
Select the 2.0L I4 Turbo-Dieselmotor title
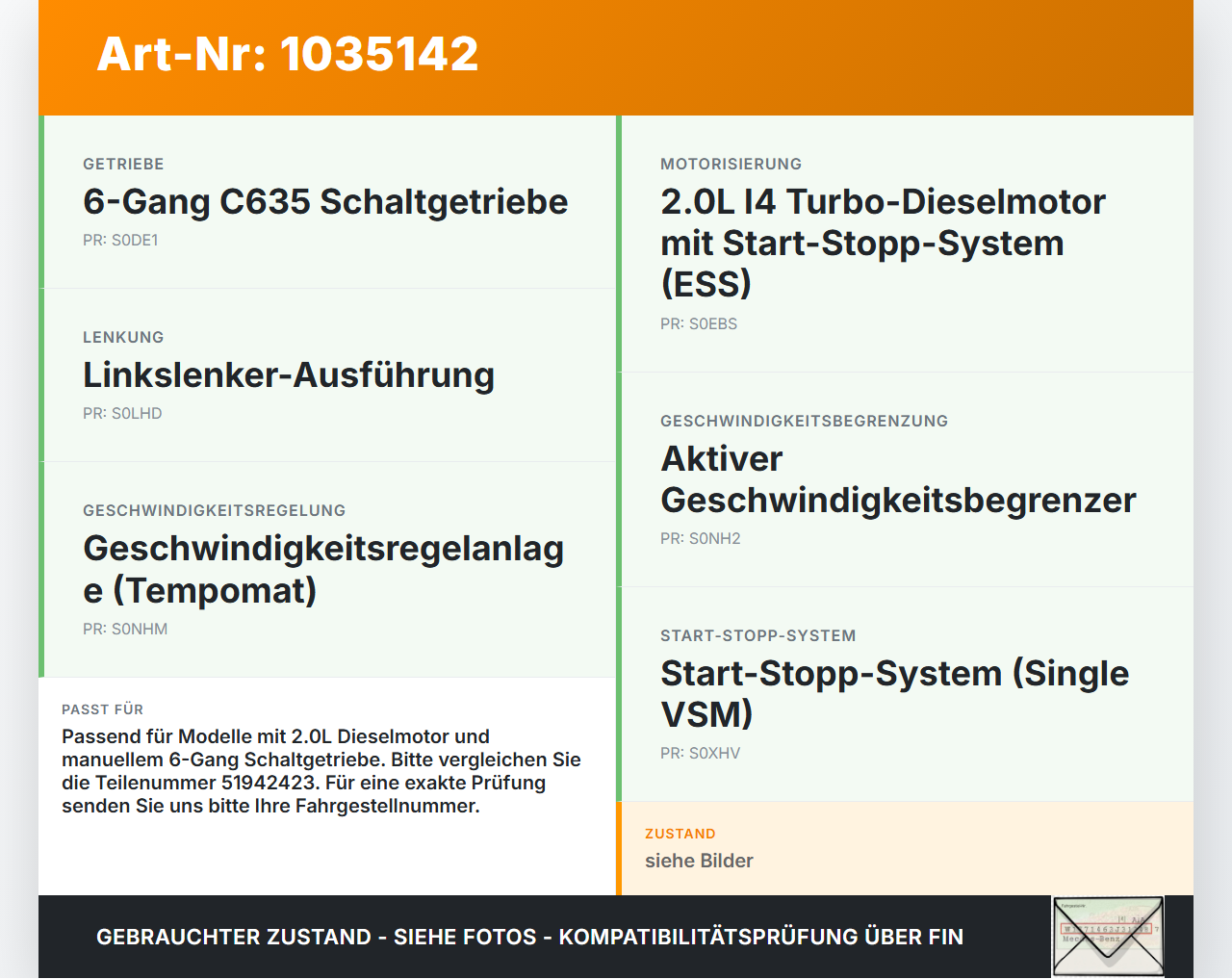tap(883, 243)
